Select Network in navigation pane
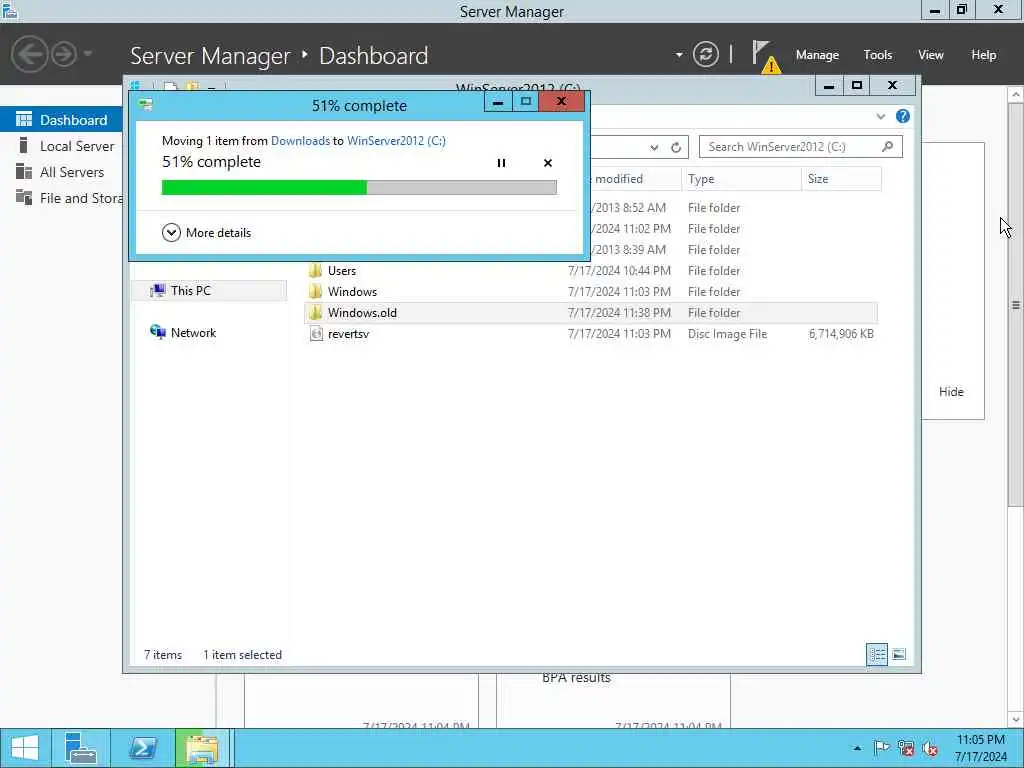The height and width of the screenshot is (768, 1024). click(183, 332)
